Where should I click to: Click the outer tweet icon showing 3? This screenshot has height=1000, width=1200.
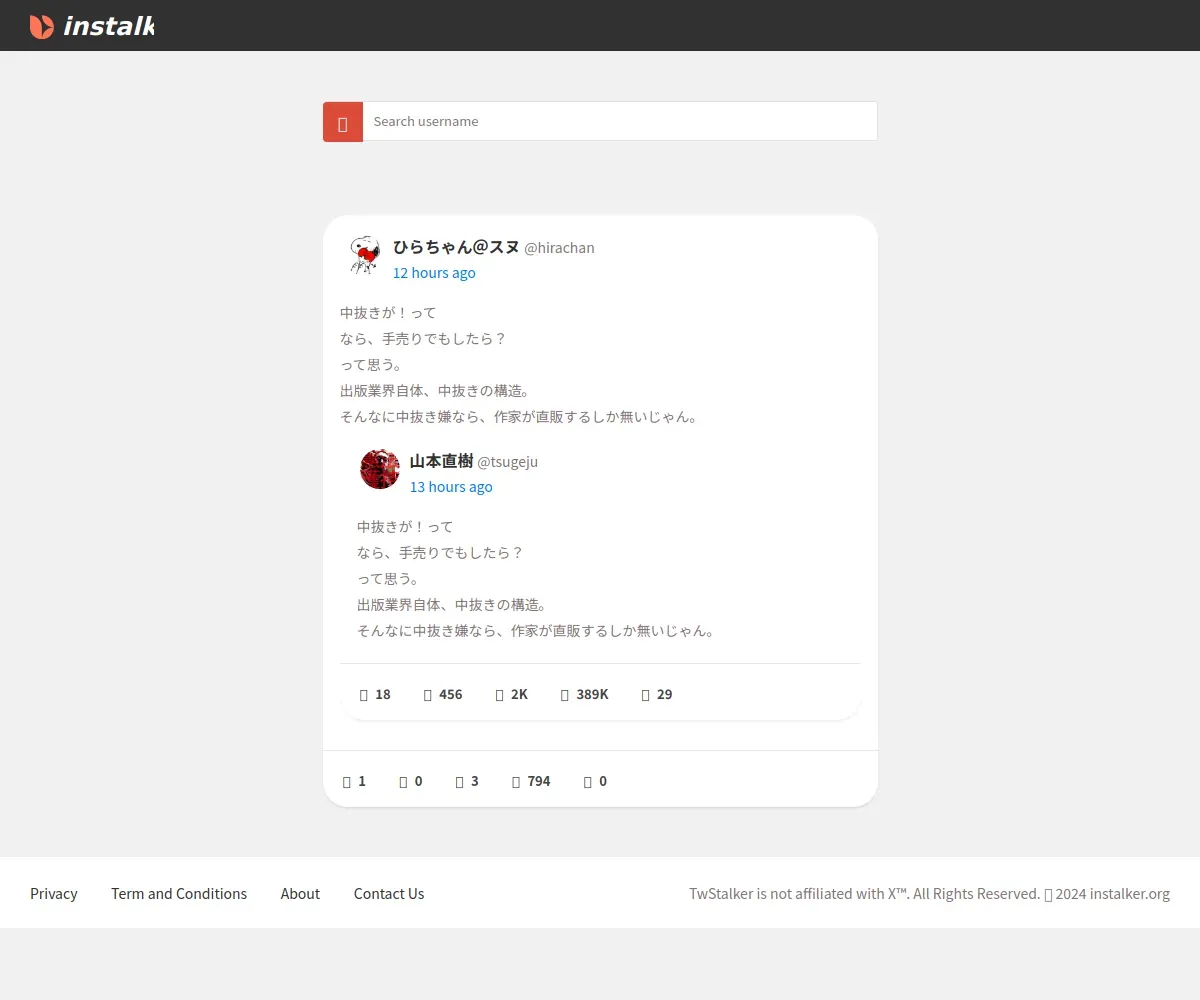point(460,781)
